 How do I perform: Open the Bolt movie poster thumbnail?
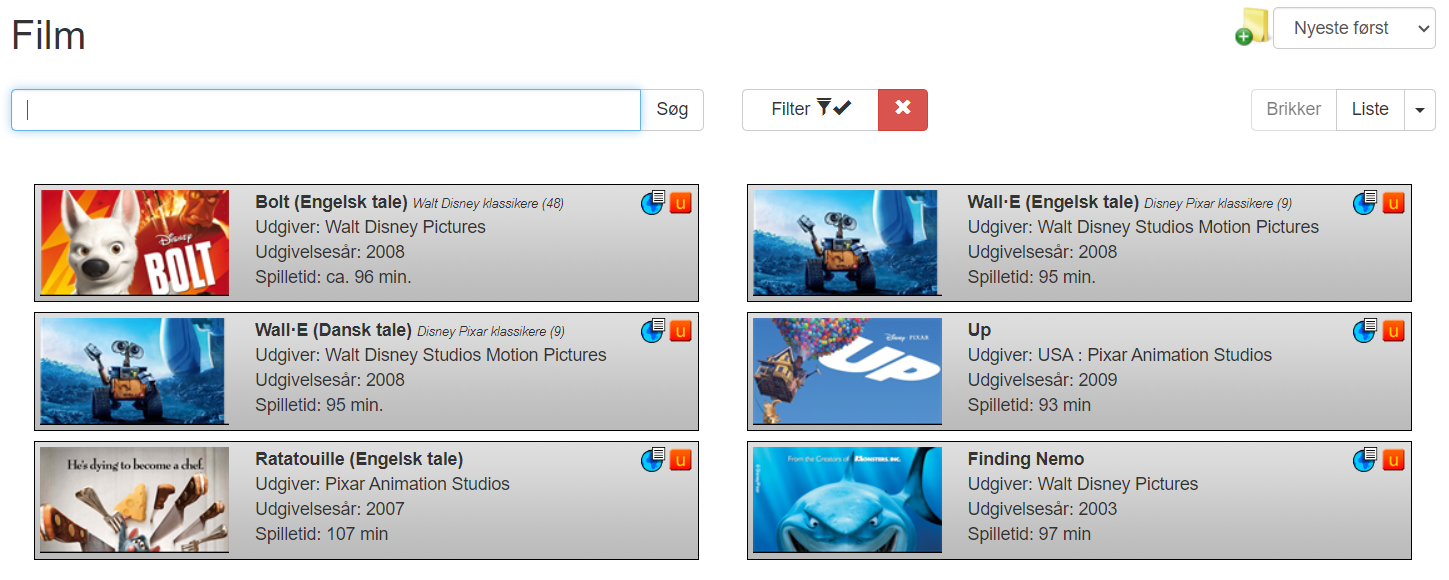(x=135, y=243)
